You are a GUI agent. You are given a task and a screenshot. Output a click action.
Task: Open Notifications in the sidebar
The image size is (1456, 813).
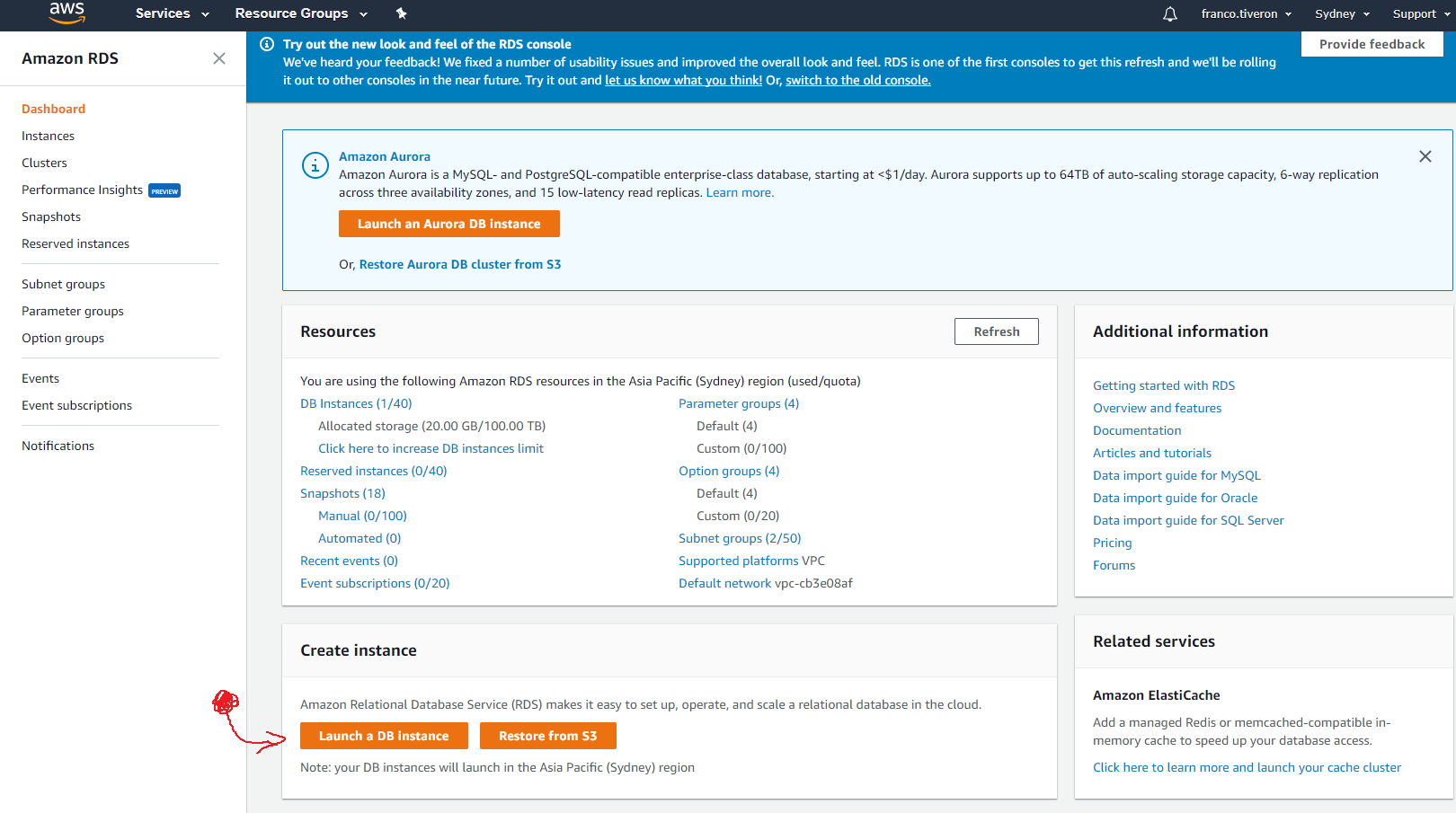tap(58, 446)
